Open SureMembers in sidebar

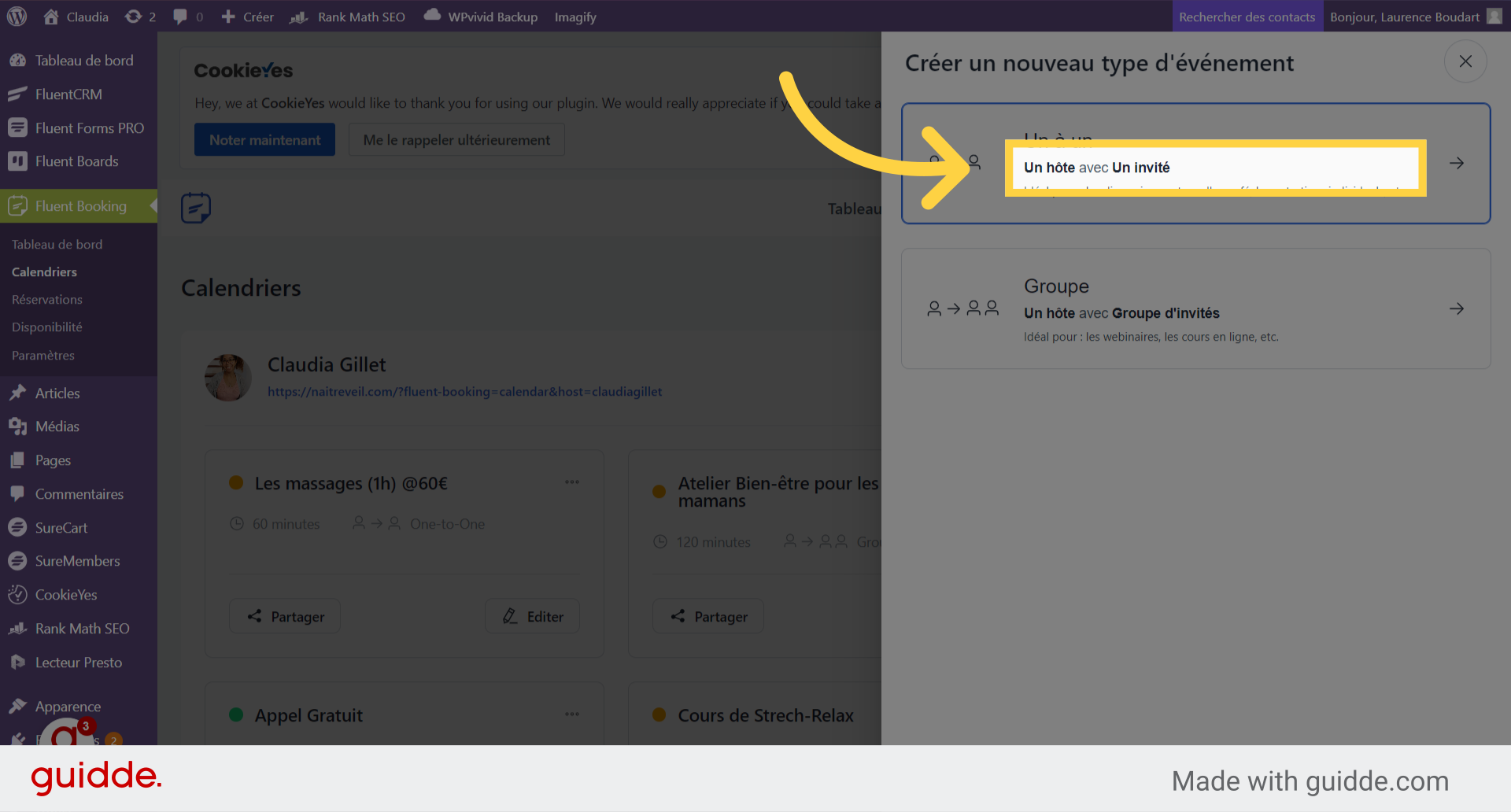(x=79, y=561)
